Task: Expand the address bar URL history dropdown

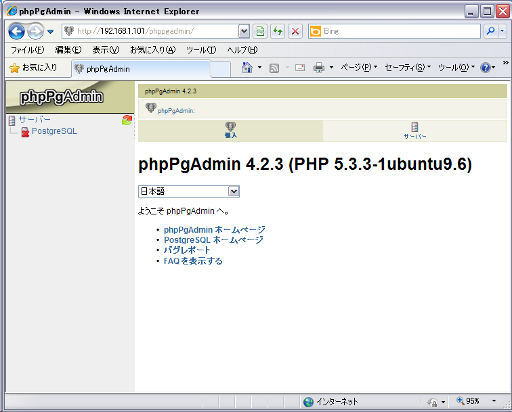Action: [x=244, y=31]
